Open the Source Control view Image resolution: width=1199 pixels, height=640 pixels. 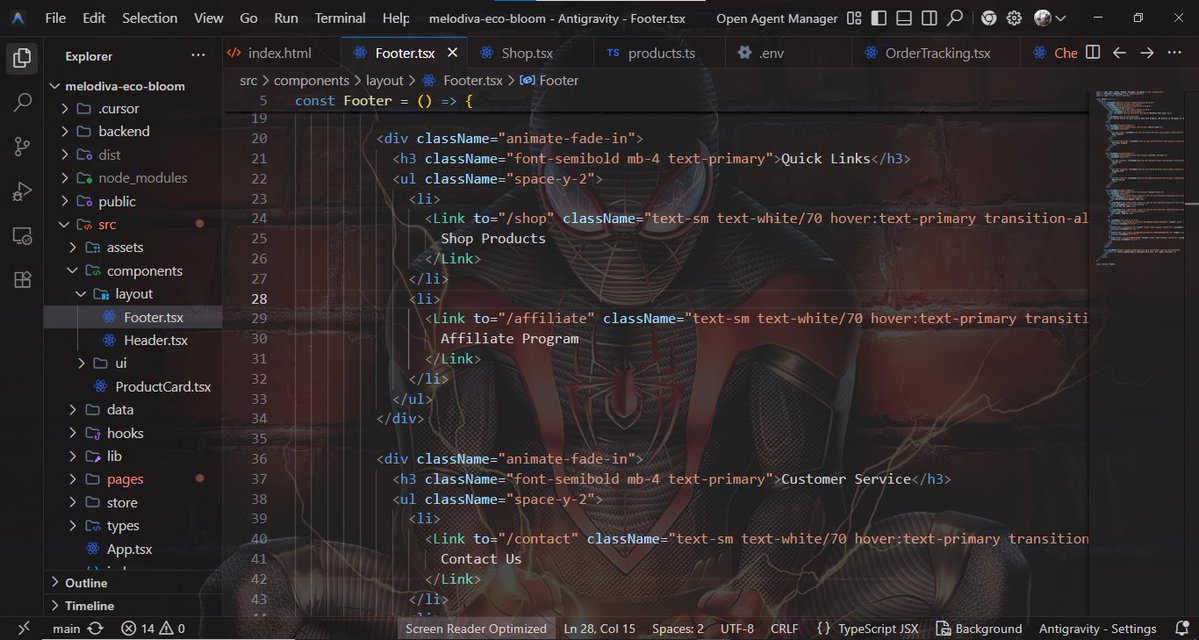click(x=22, y=147)
